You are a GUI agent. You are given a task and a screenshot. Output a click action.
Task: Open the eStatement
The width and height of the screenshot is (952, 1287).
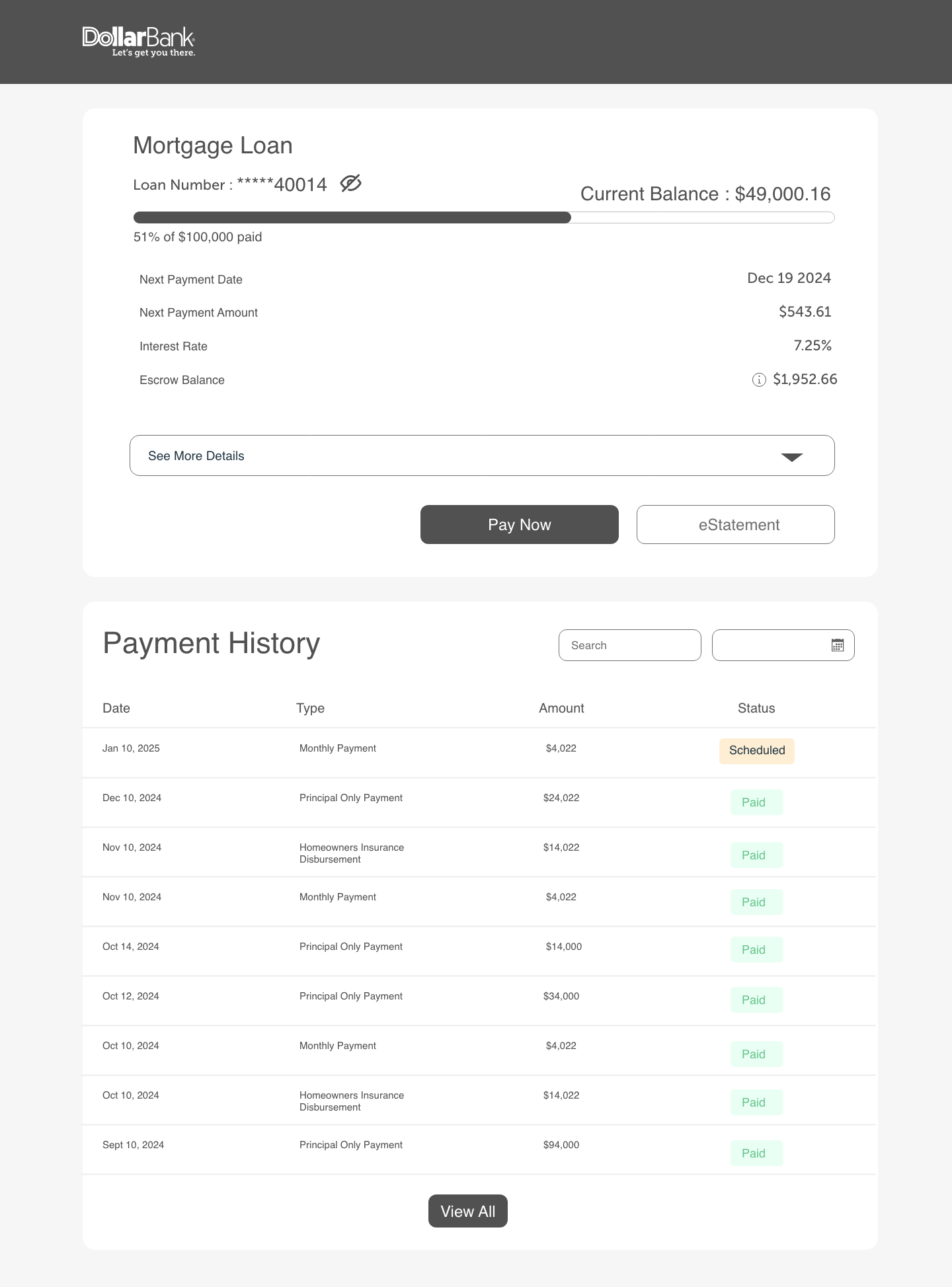tap(735, 525)
